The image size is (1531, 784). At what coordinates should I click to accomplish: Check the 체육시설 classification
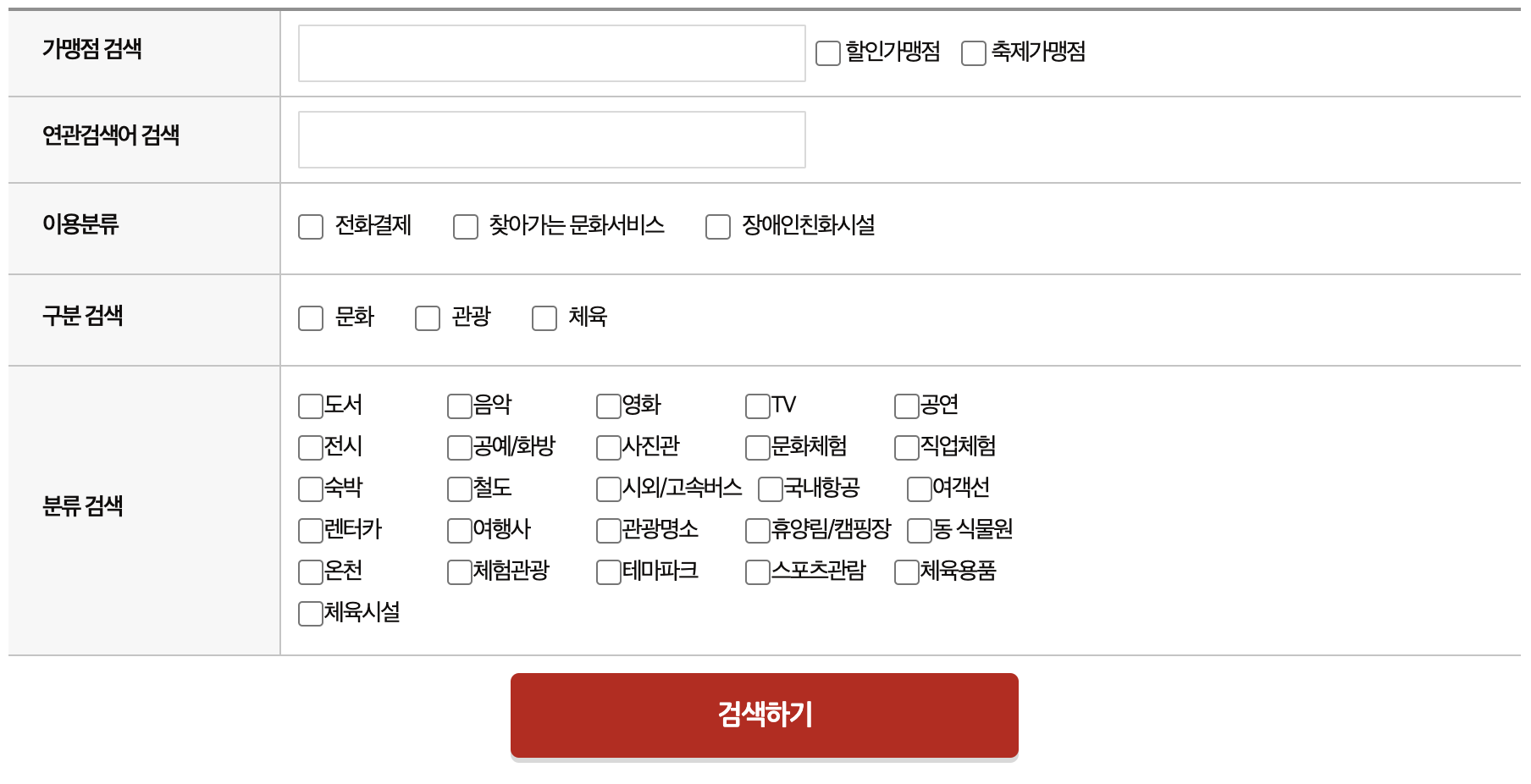click(x=309, y=613)
